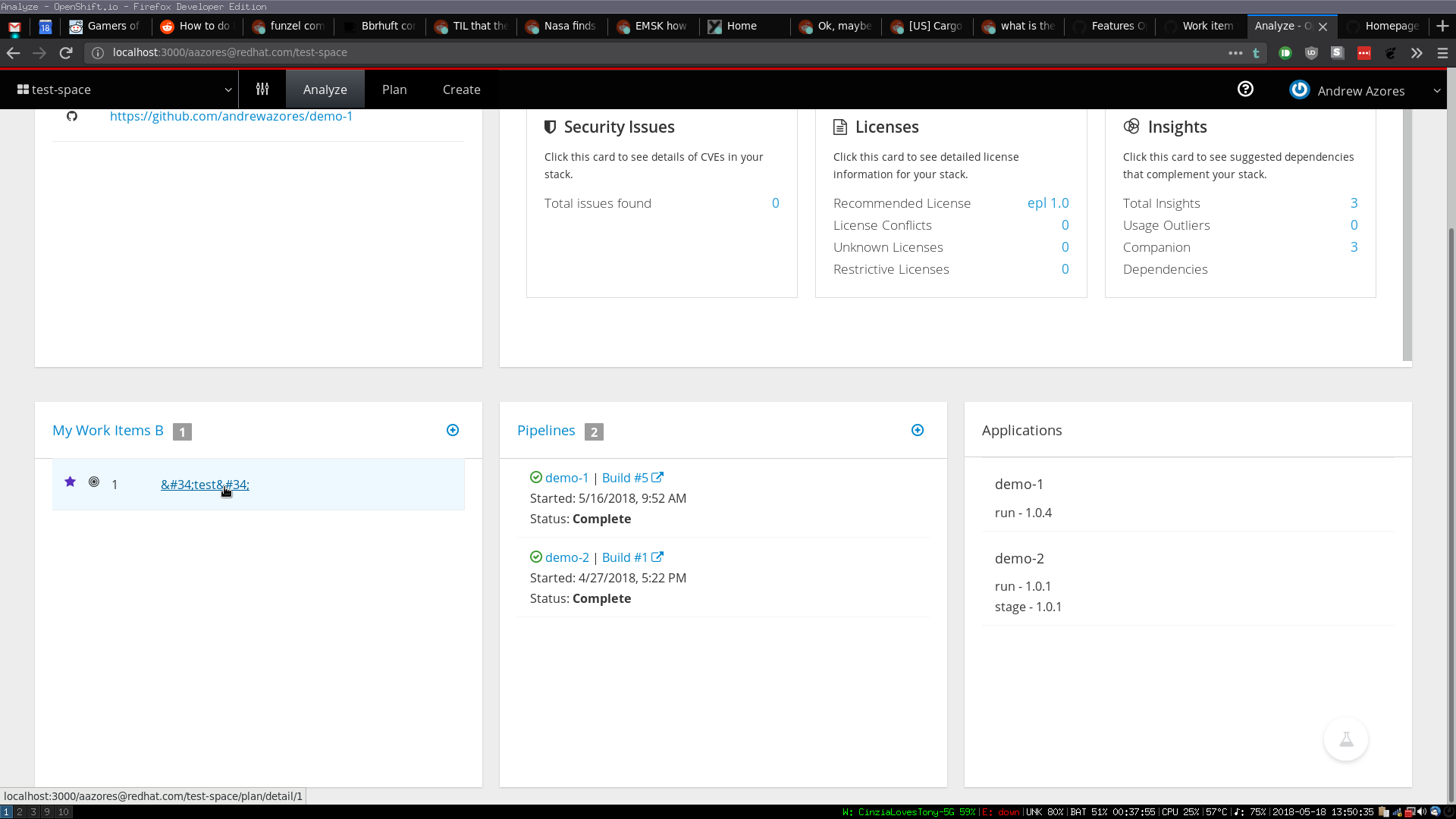Expand the browser toolbar overflow chevron
1456x819 pixels.
pyautogui.click(x=1416, y=53)
